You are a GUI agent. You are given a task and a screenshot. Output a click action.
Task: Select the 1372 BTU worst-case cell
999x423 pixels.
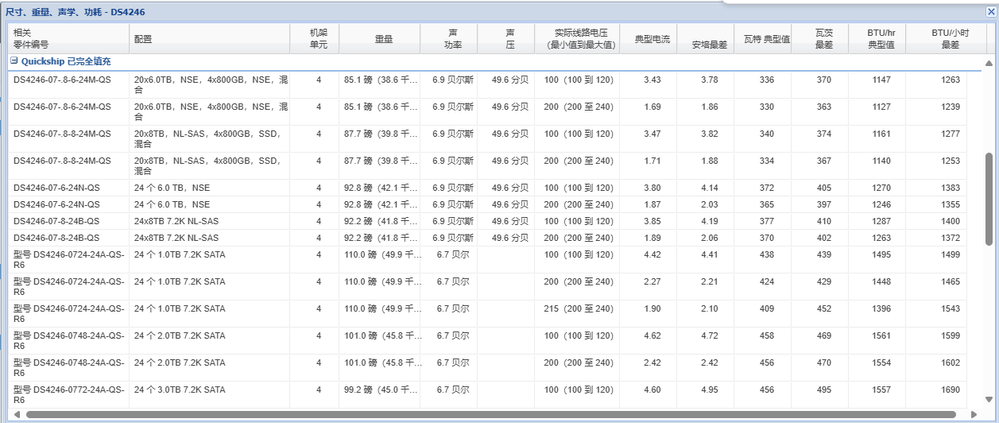(950, 238)
